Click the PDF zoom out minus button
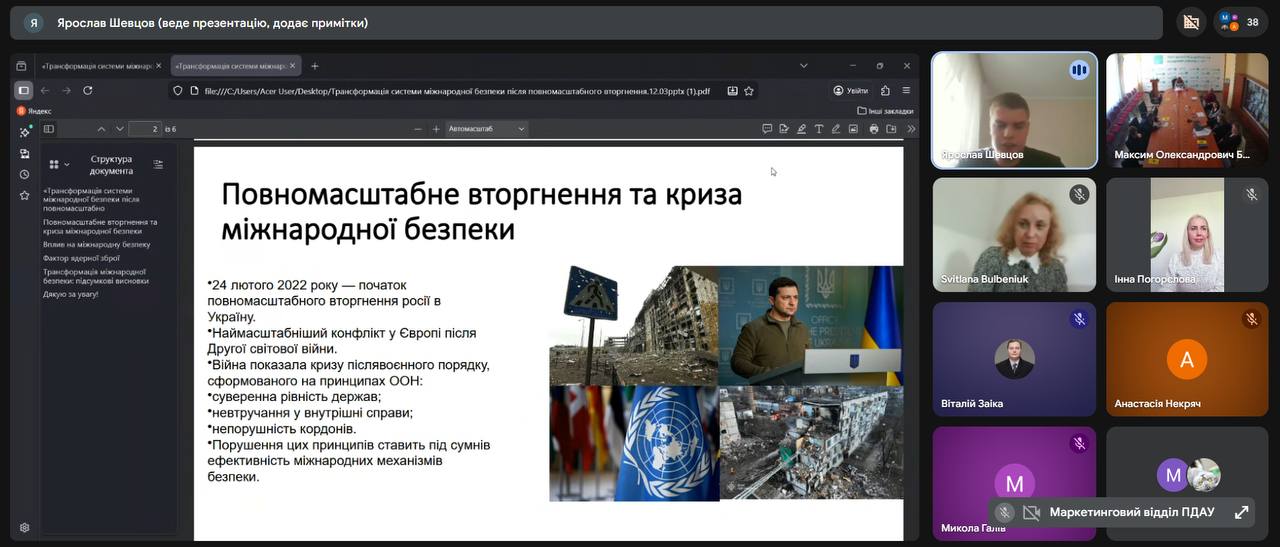 pyautogui.click(x=418, y=129)
